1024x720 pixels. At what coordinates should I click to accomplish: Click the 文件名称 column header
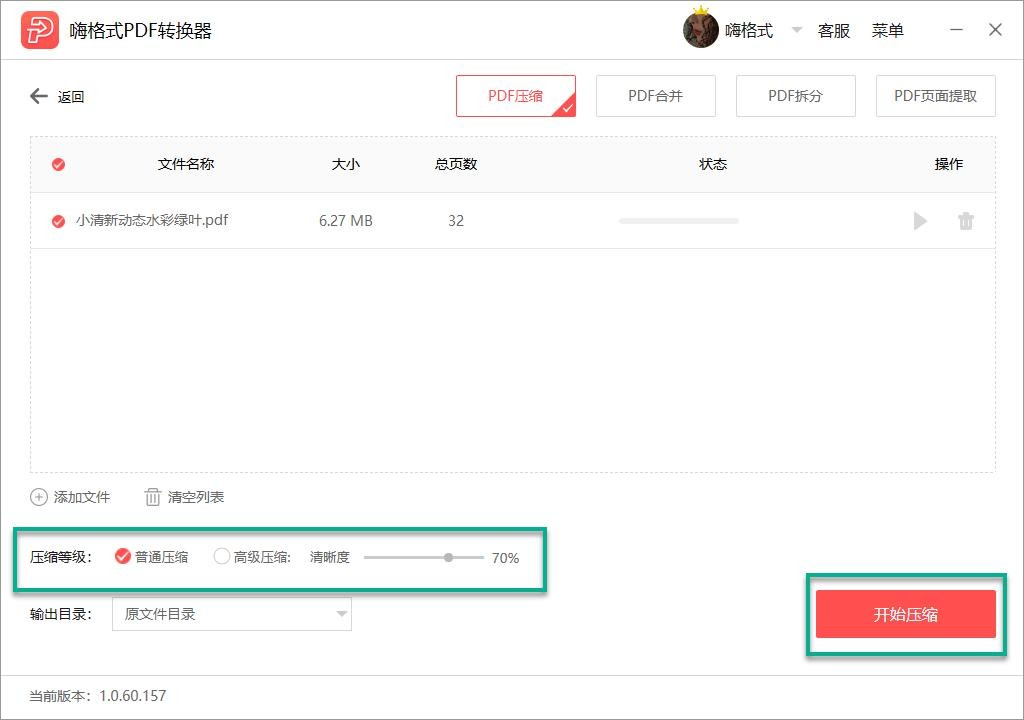pos(185,164)
